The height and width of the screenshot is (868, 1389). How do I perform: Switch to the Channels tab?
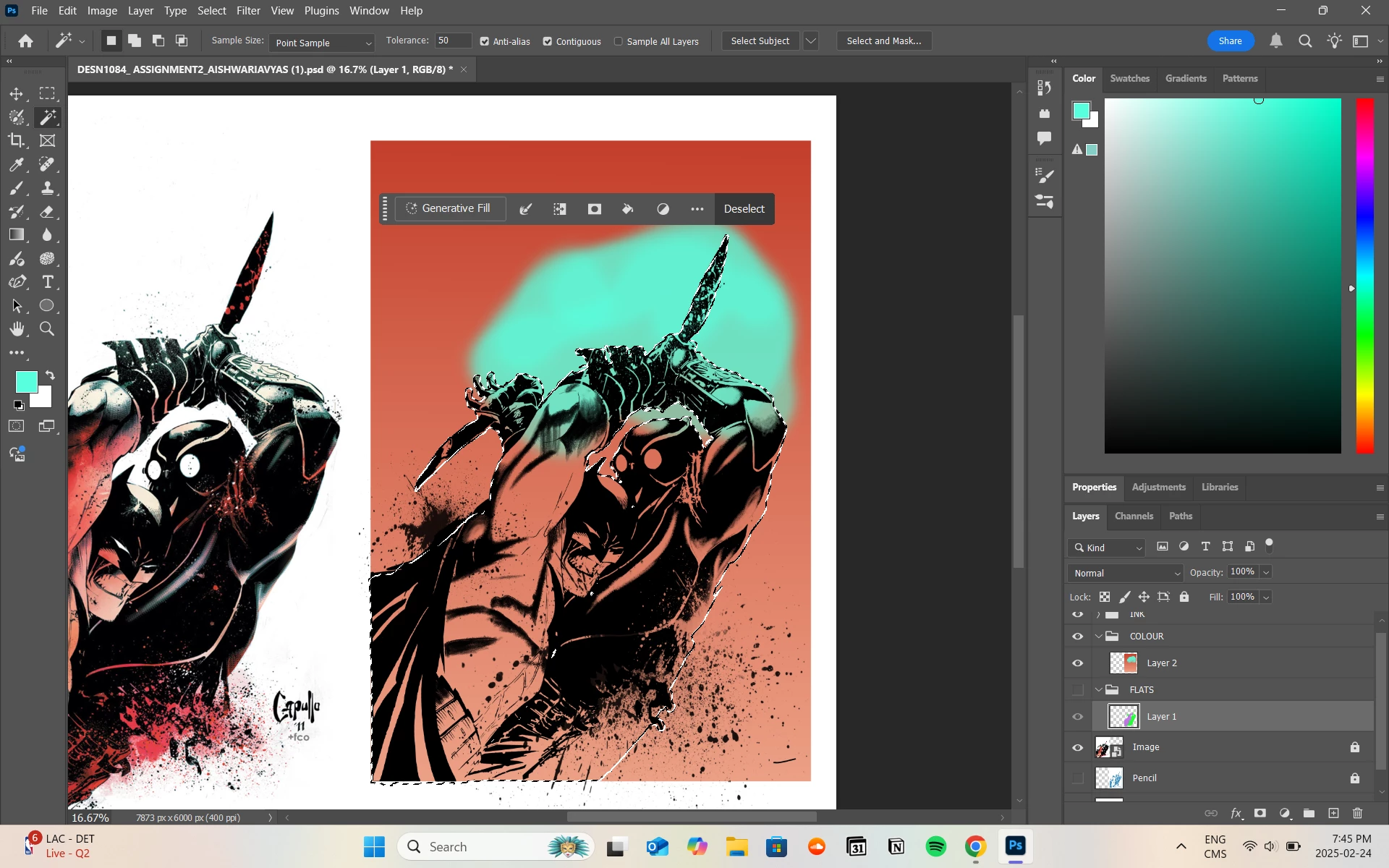[1134, 516]
